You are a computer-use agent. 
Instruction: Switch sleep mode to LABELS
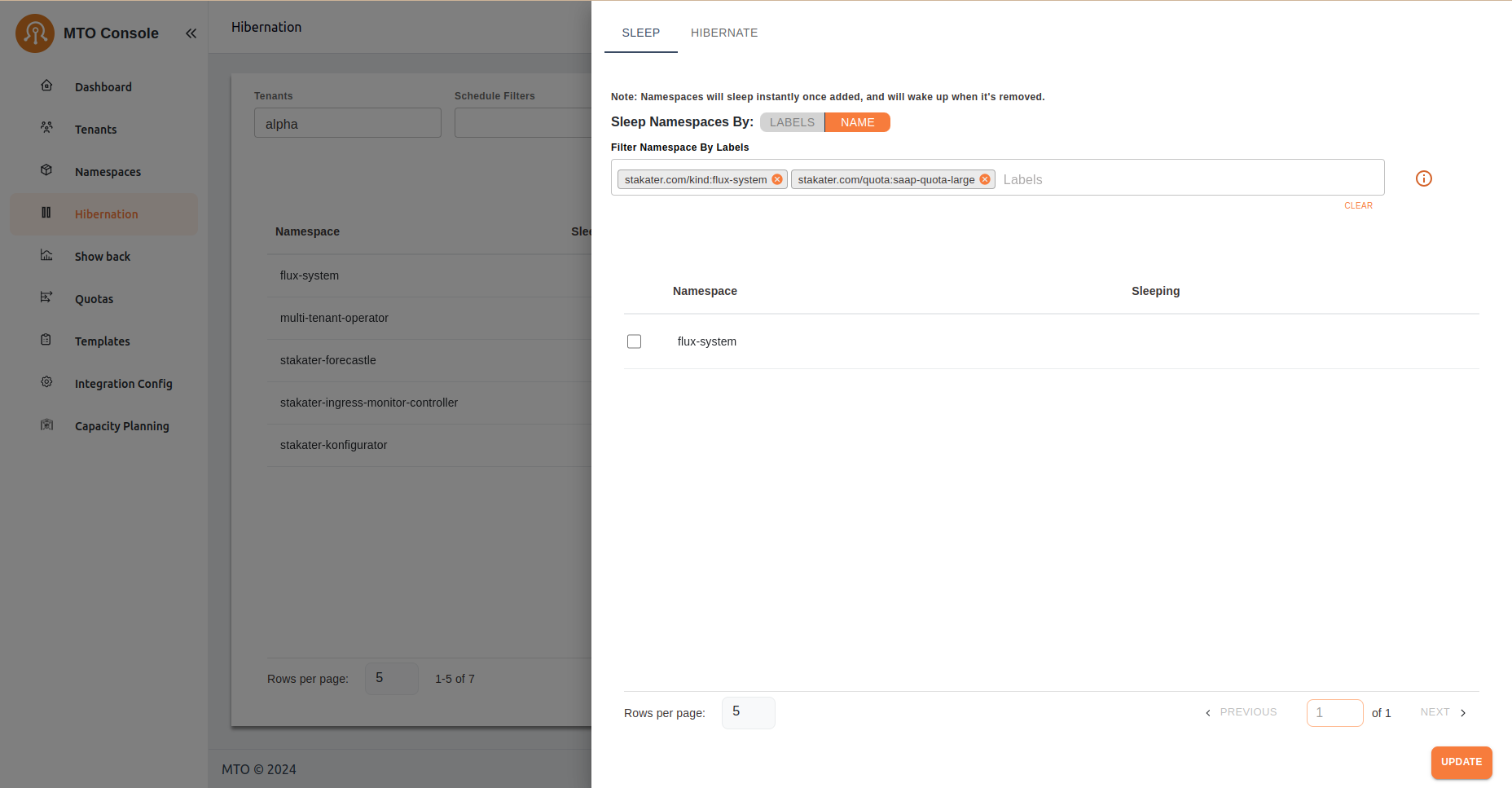click(x=792, y=122)
